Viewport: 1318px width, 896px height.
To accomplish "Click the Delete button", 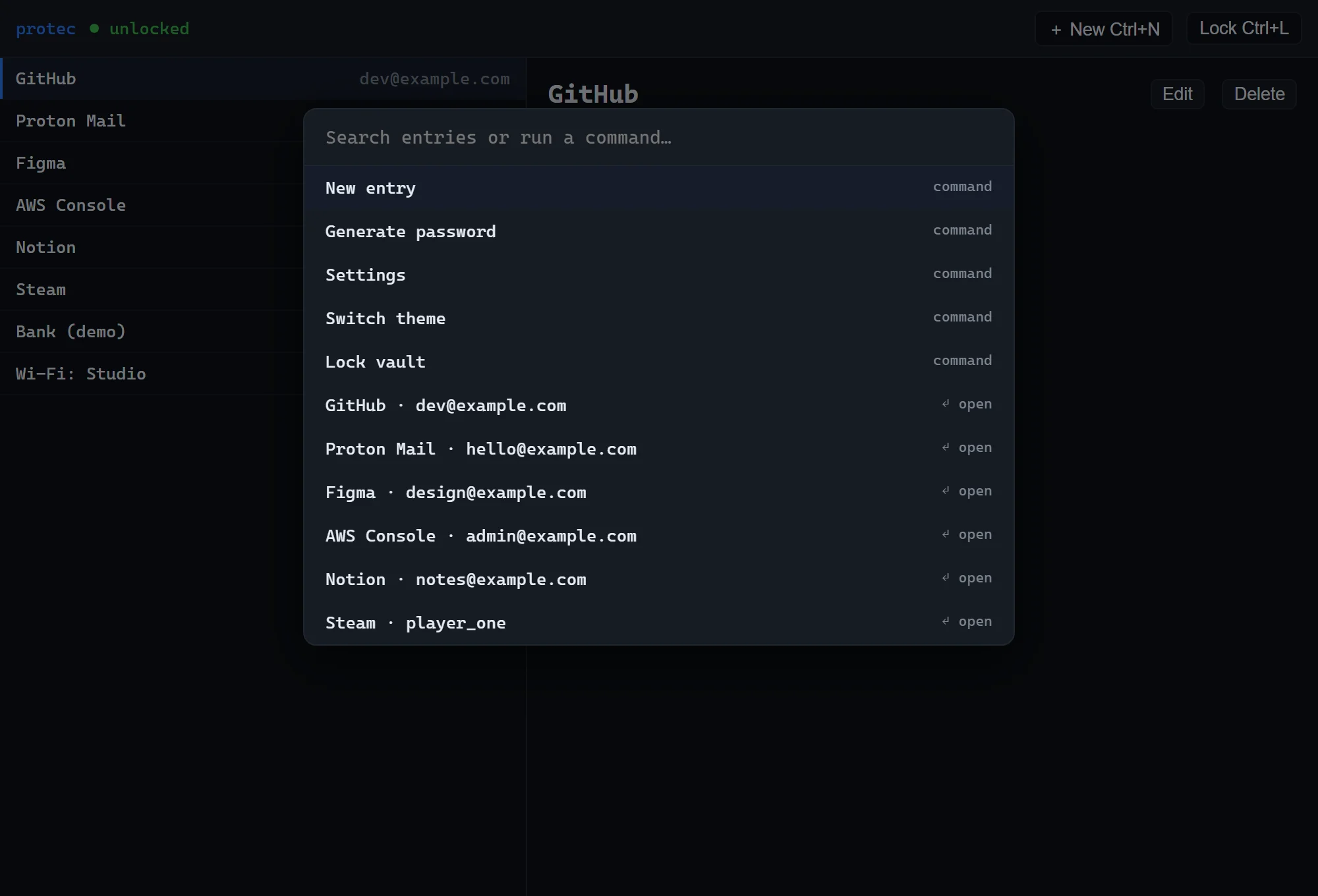I will point(1259,94).
